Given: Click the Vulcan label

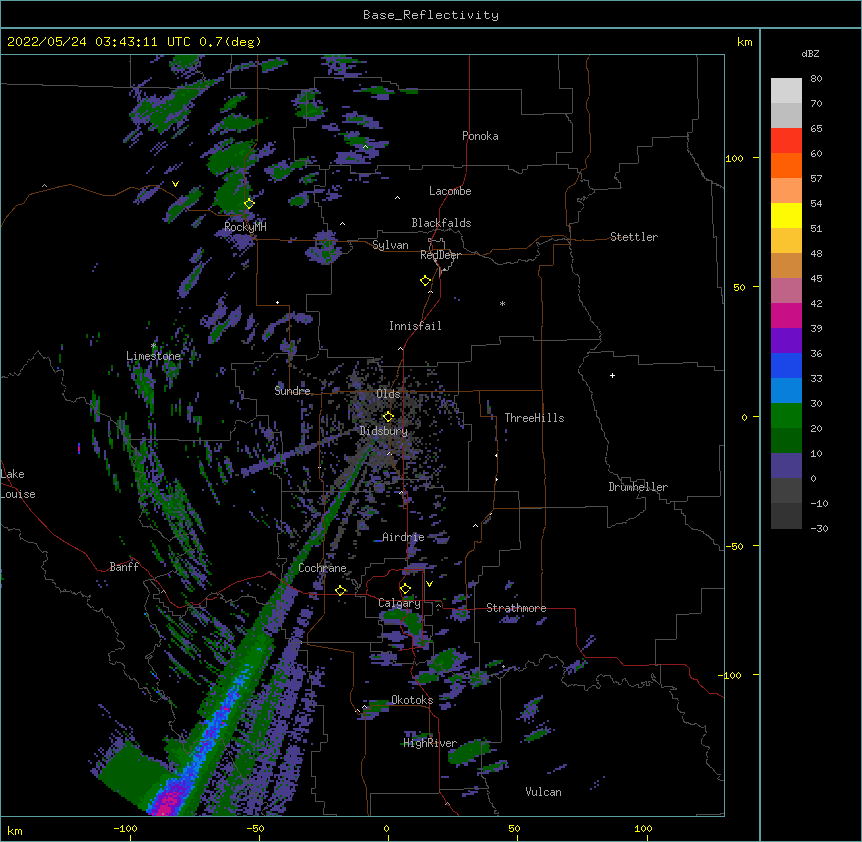Looking at the screenshot, I should click(543, 792).
